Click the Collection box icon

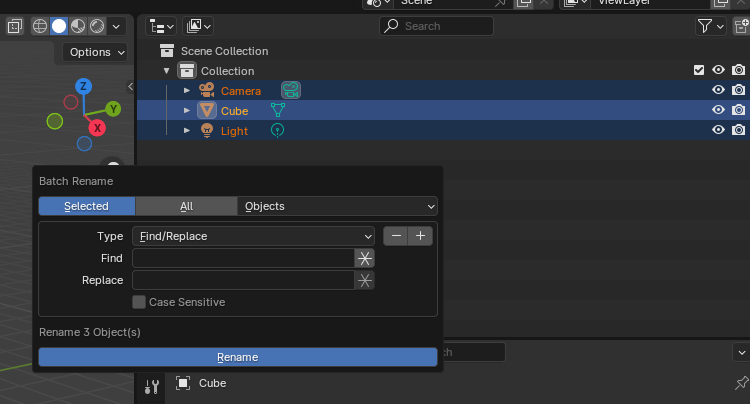coord(187,71)
